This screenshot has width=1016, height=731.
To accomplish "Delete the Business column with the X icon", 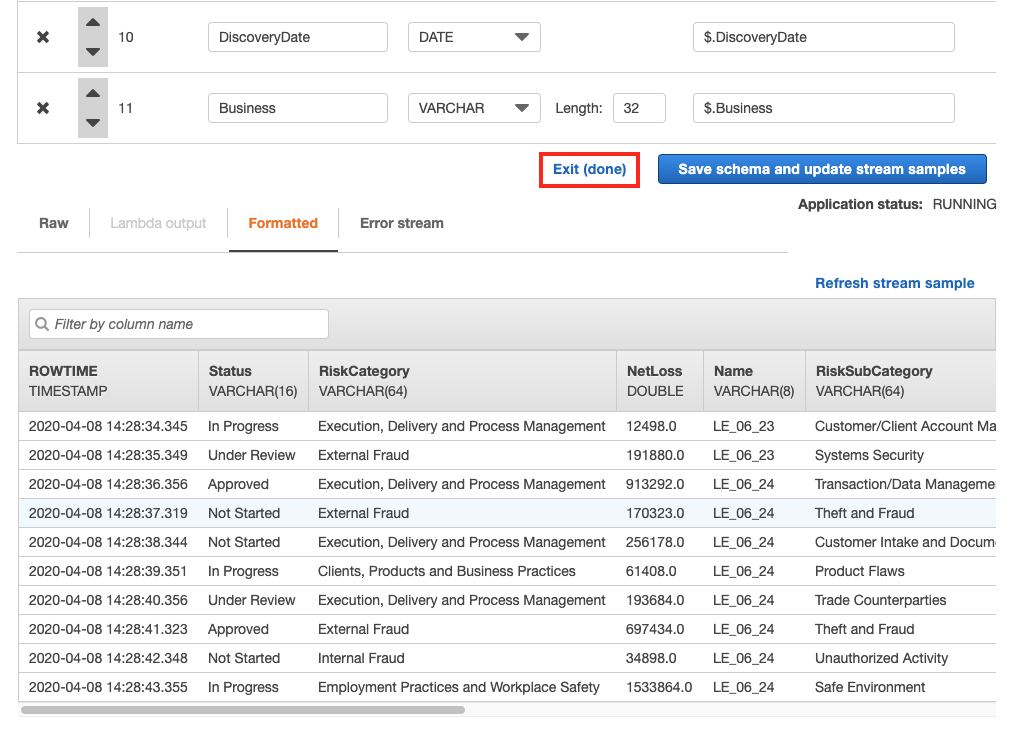I will (x=42, y=108).
